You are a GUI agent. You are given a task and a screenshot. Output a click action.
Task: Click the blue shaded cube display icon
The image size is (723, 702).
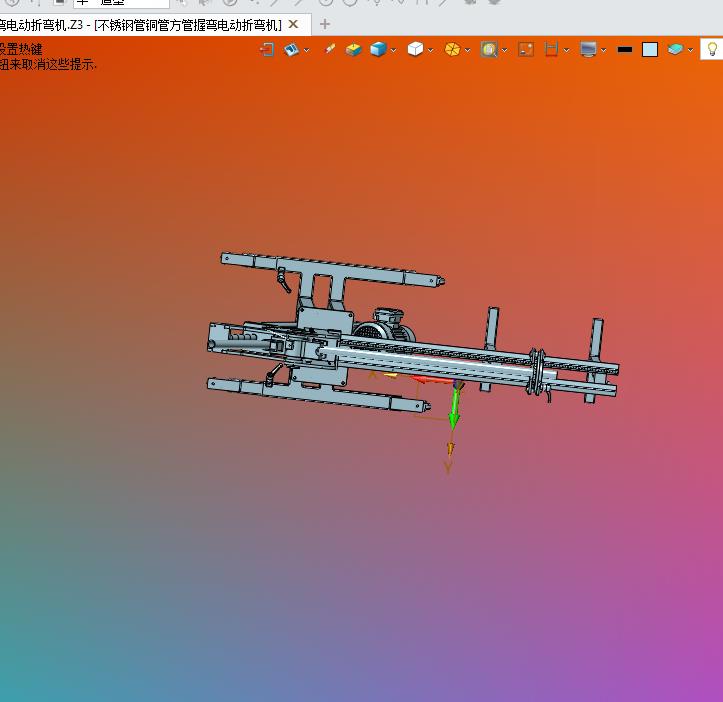(x=378, y=49)
